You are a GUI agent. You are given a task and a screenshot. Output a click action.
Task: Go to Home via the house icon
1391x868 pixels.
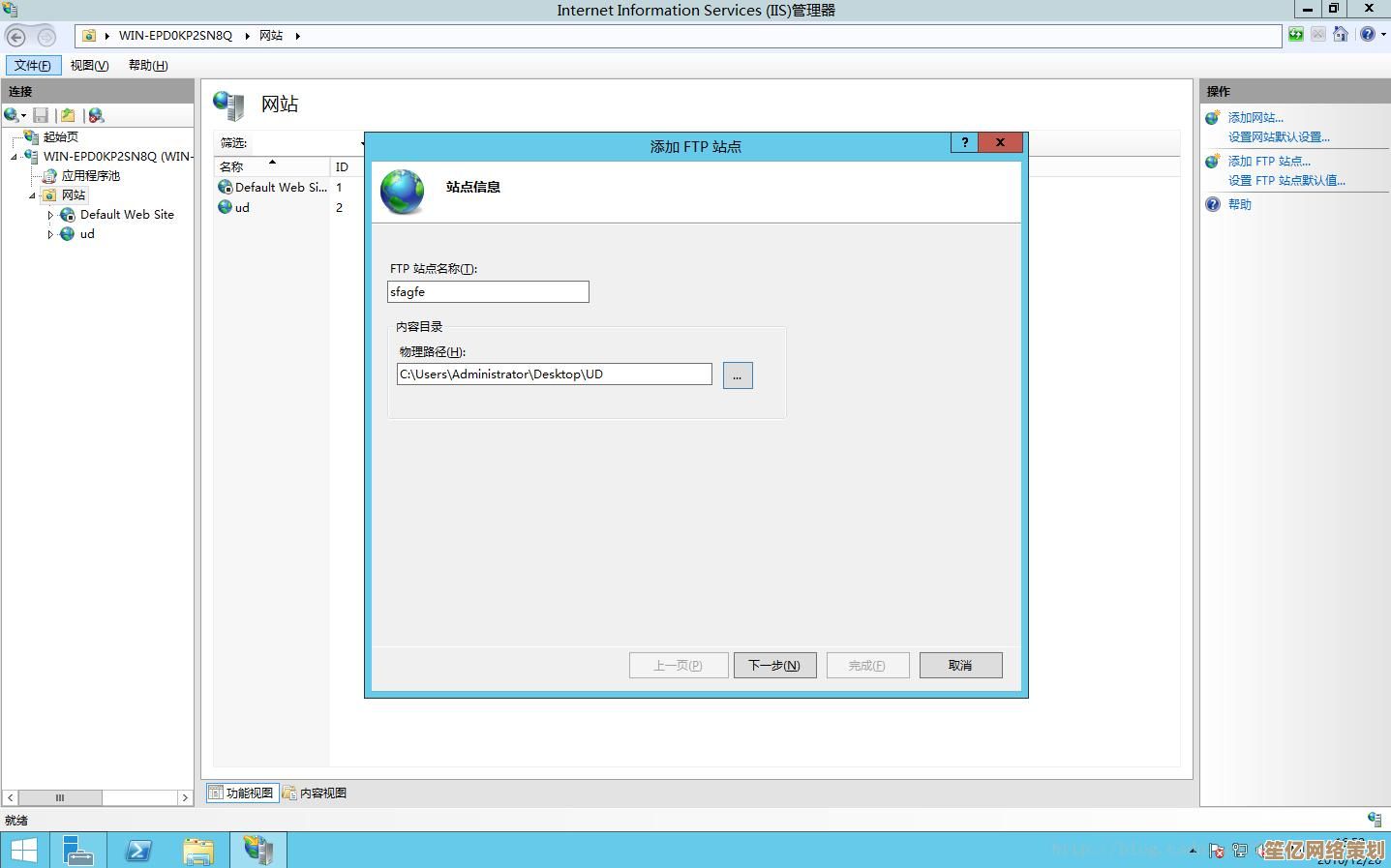click(1341, 35)
